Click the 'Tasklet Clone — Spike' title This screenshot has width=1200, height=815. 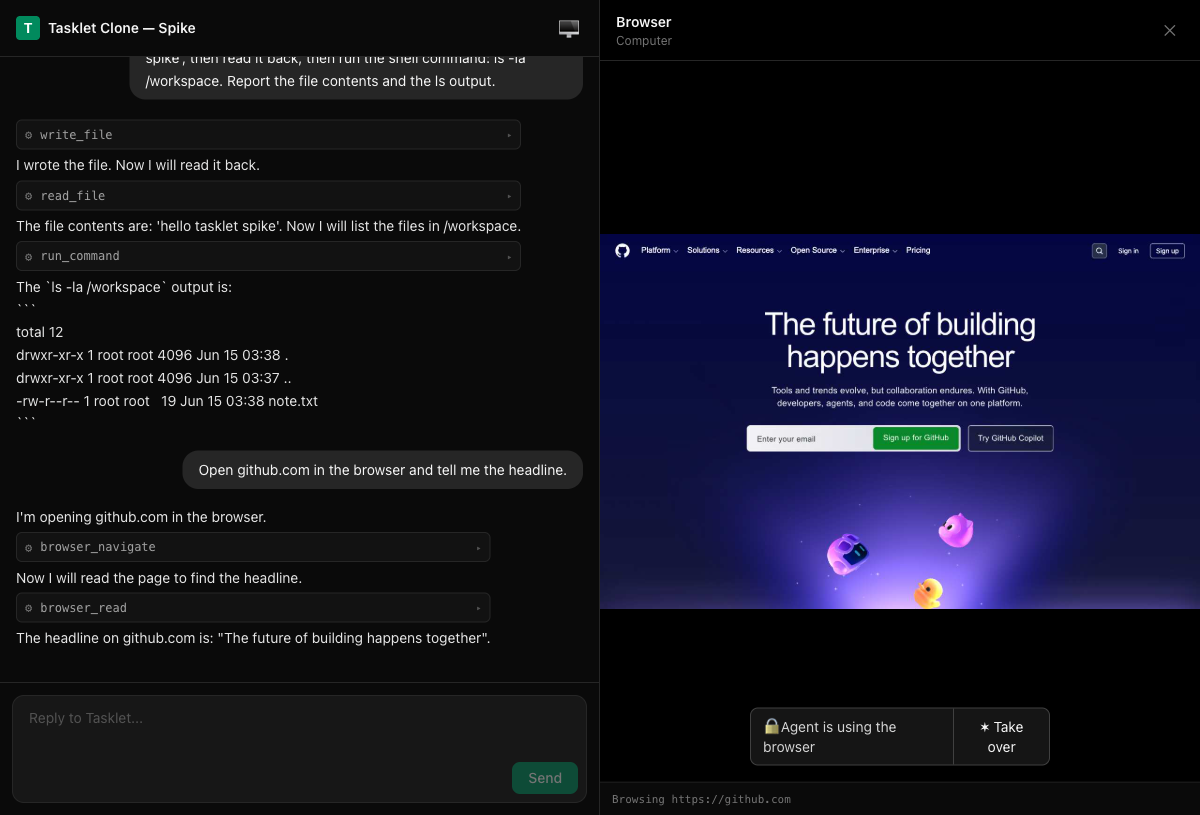122,28
